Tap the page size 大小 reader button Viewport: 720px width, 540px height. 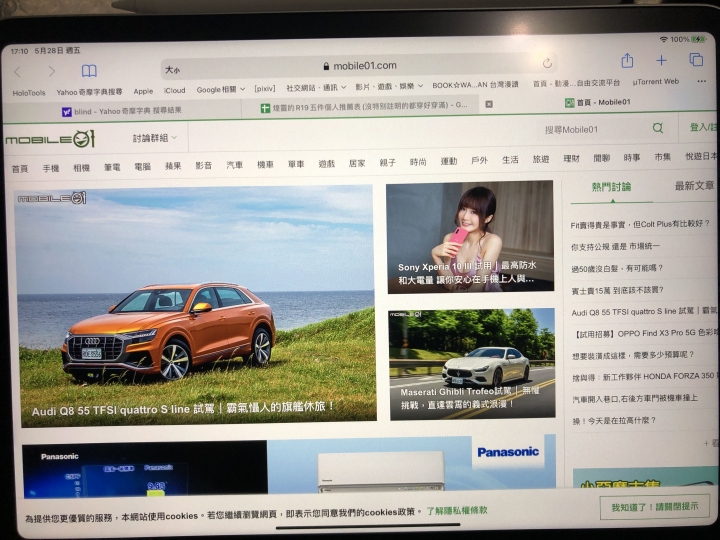pyautogui.click(x=173, y=69)
